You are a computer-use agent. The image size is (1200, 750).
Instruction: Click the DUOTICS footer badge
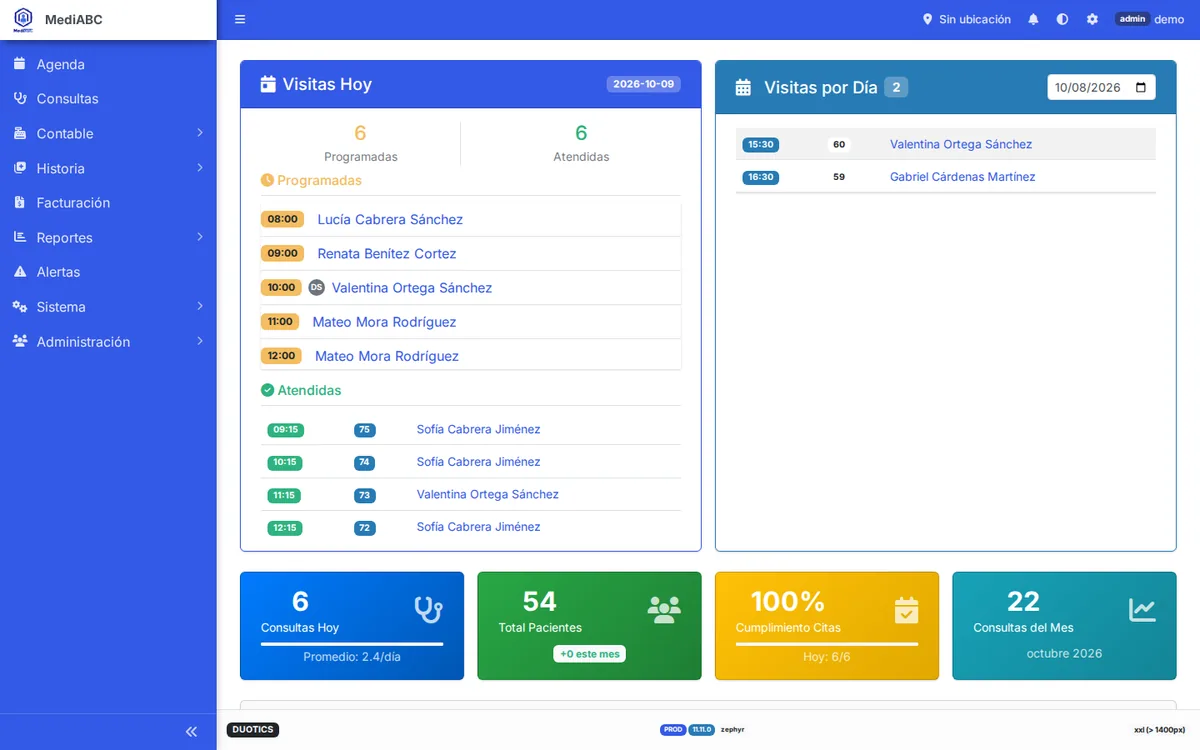[253, 730]
